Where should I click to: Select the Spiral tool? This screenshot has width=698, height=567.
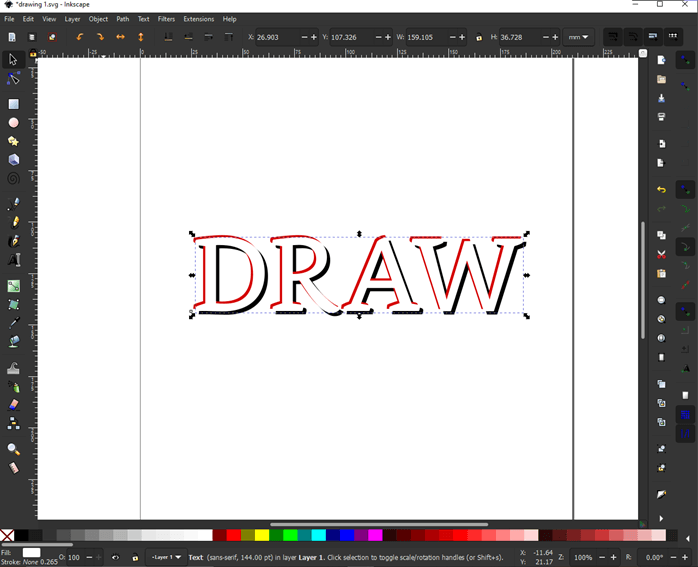(x=13, y=178)
